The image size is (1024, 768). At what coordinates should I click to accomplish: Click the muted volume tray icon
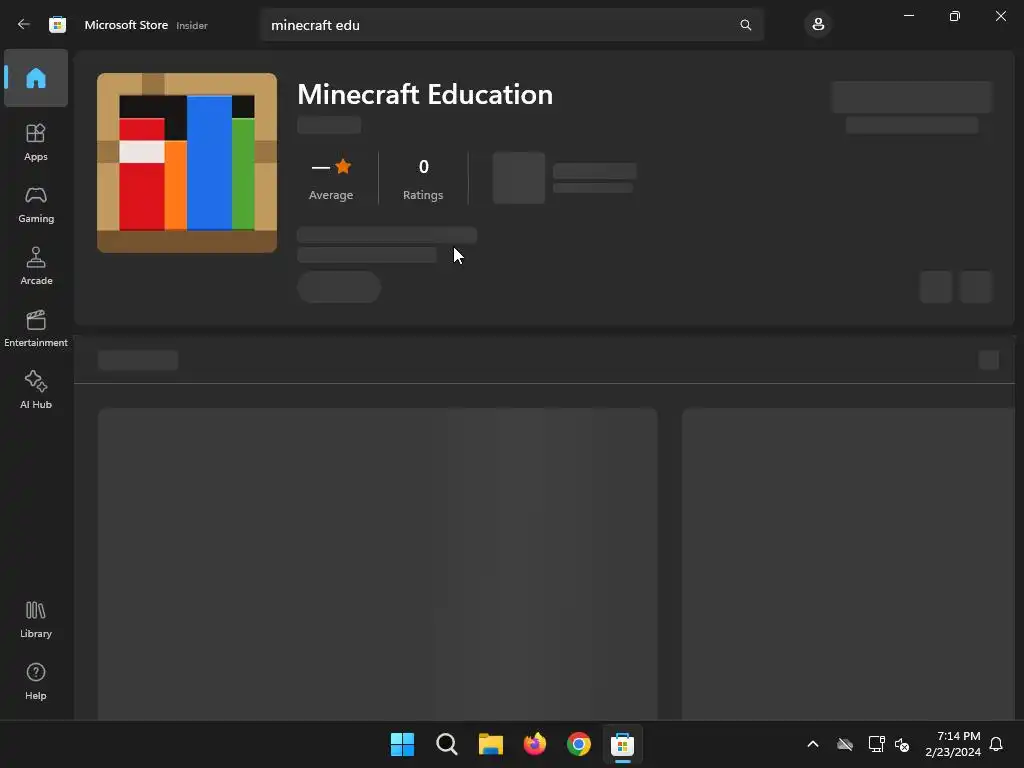click(x=902, y=744)
